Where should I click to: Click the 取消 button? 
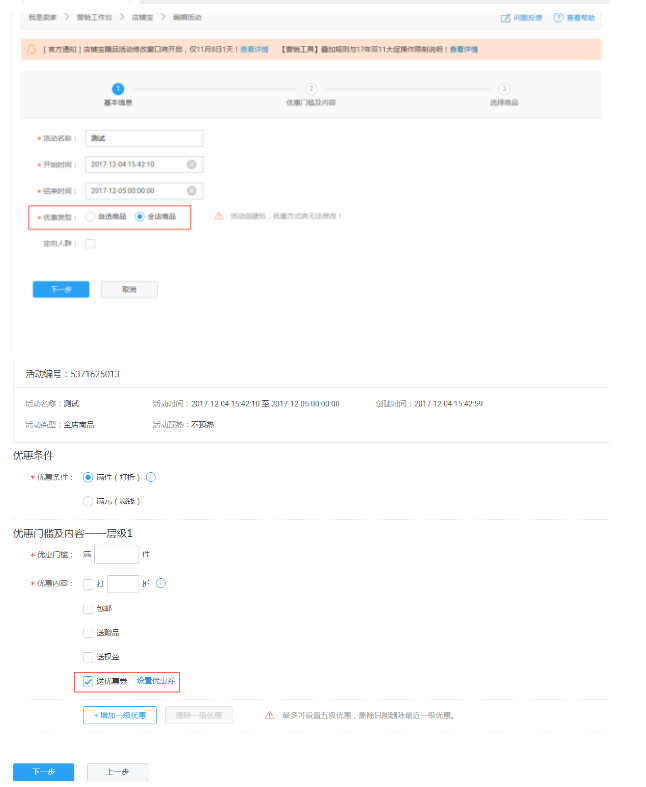(130, 290)
